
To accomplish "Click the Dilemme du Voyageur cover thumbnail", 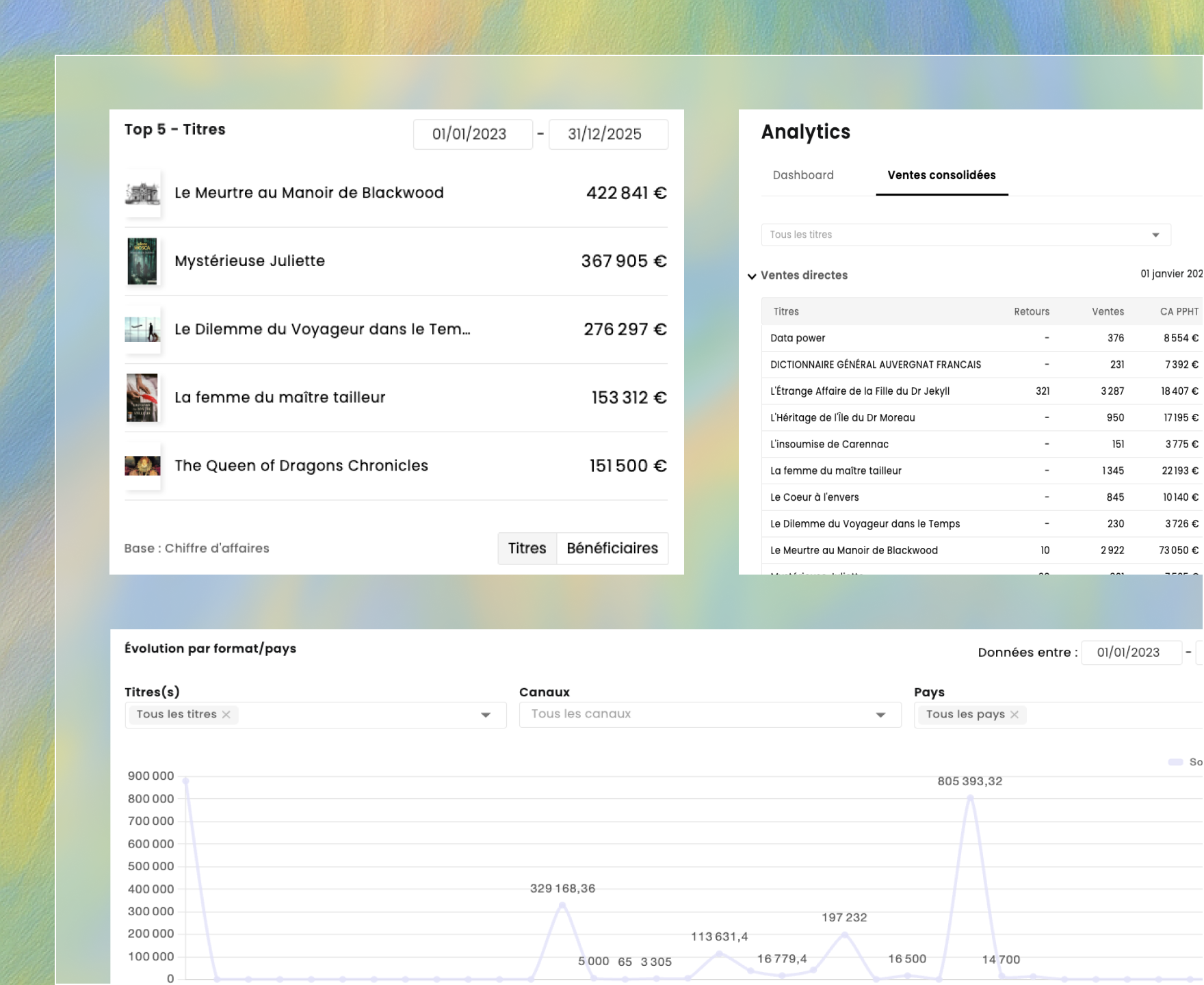I will 142,330.
